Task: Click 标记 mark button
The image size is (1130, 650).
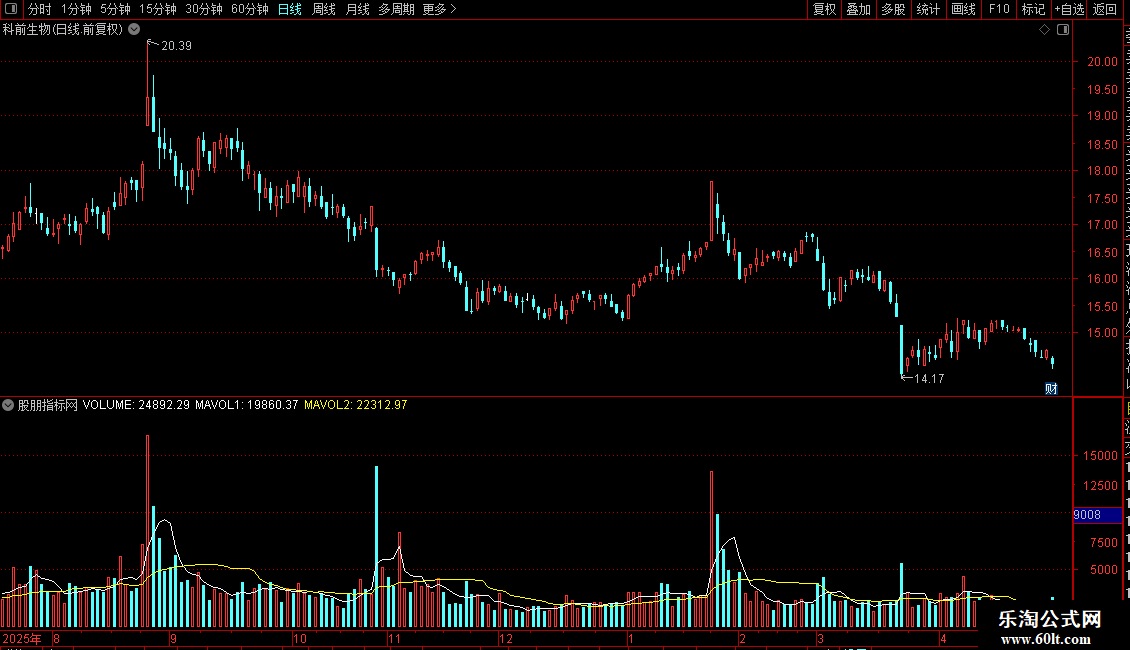Action: pyautogui.click(x=1033, y=9)
